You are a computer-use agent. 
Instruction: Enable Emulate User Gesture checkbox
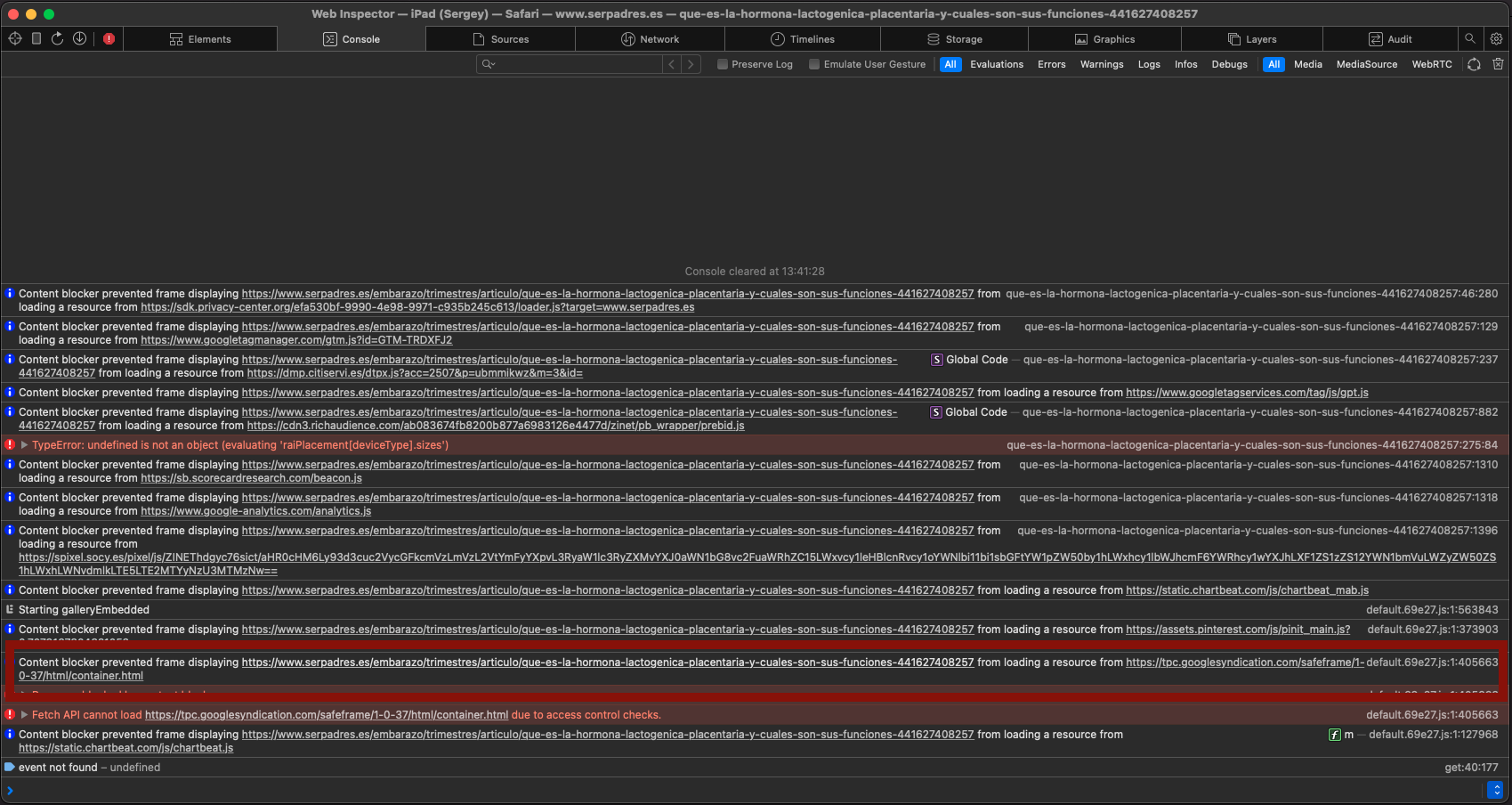[x=814, y=64]
